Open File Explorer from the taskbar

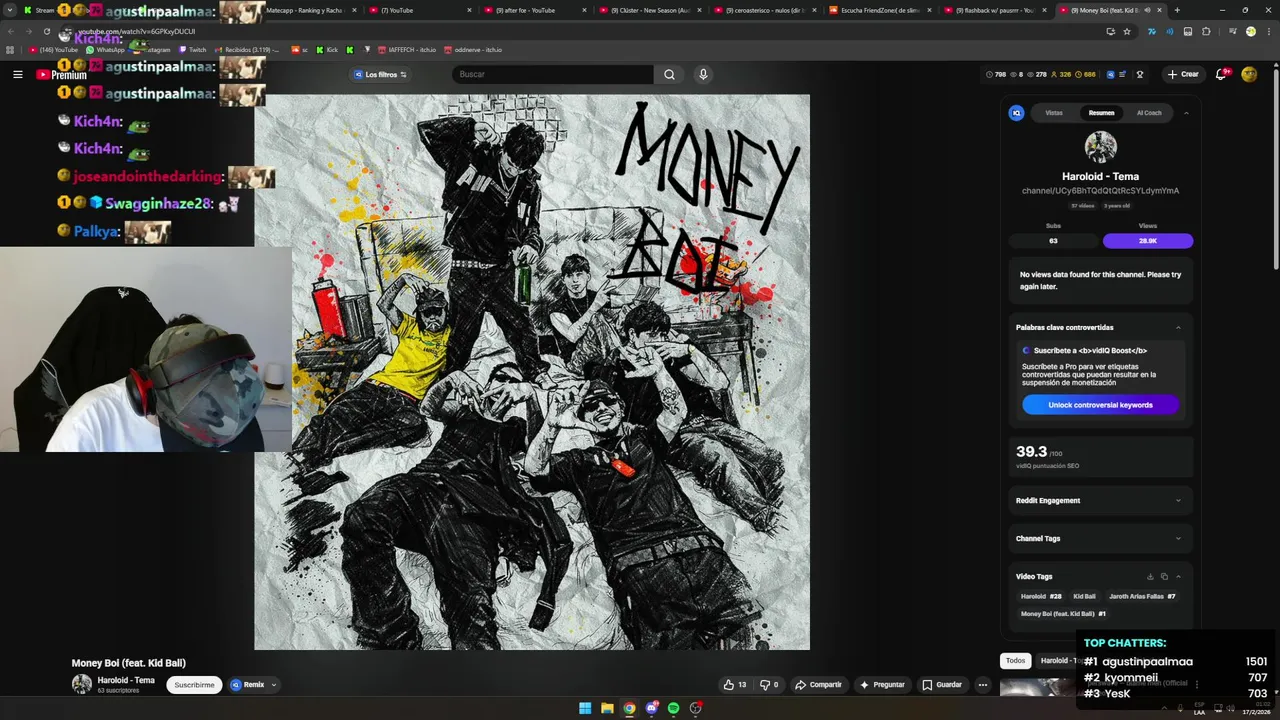tap(607, 708)
